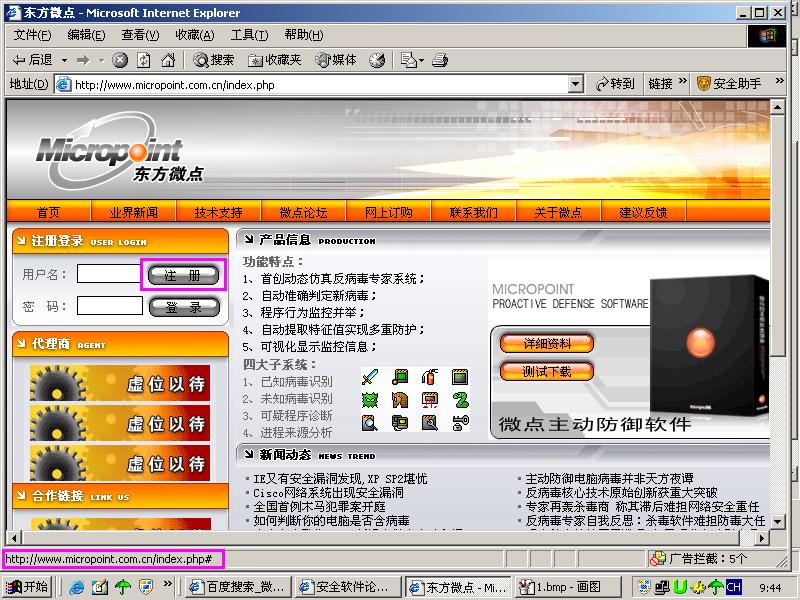
Task: Open news link IE又有安全漏洞发现
Action: 340,479
